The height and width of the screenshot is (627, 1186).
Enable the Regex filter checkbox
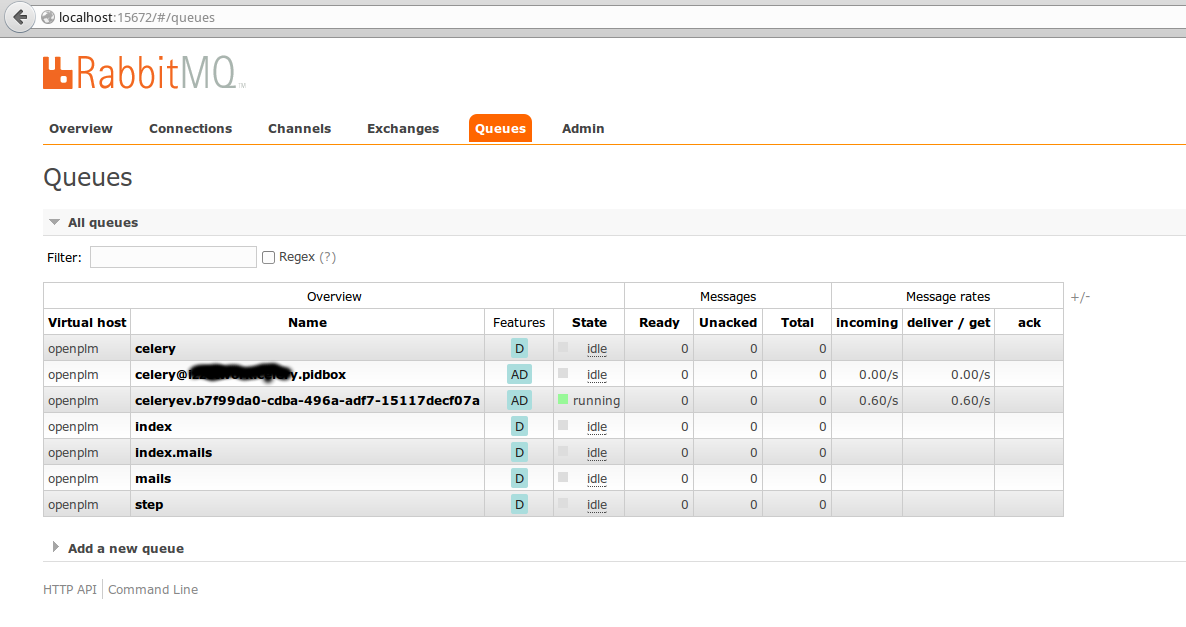(268, 257)
